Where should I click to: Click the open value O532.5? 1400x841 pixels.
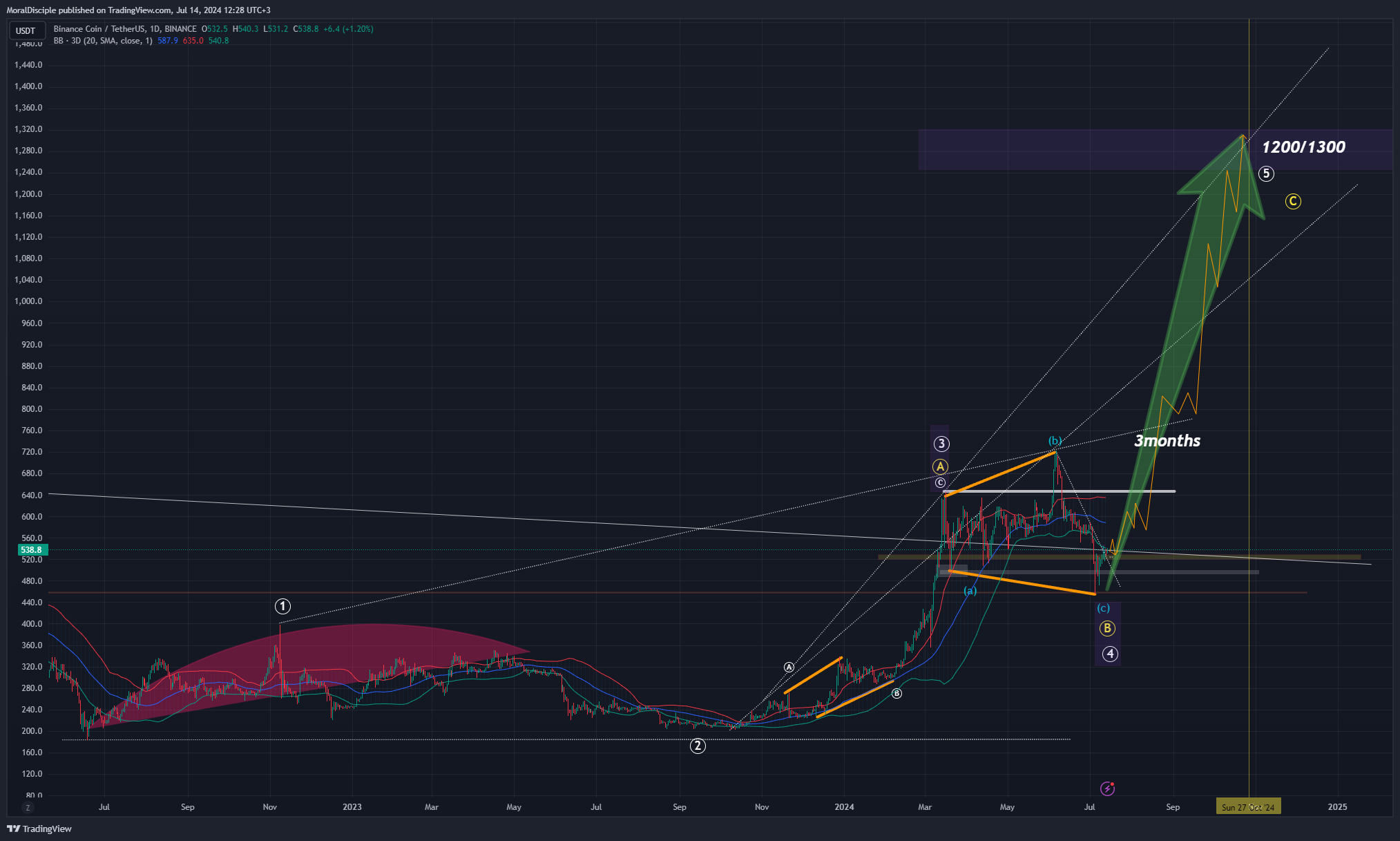click(x=214, y=29)
